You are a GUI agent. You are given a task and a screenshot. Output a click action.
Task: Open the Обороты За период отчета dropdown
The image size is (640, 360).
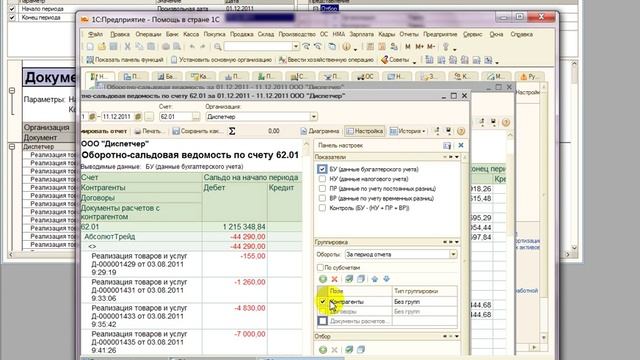[453, 254]
